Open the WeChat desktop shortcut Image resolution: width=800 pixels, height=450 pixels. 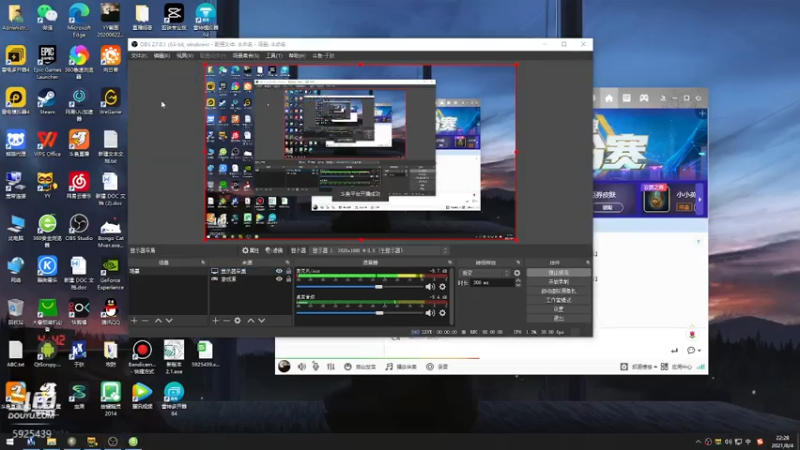47,16
